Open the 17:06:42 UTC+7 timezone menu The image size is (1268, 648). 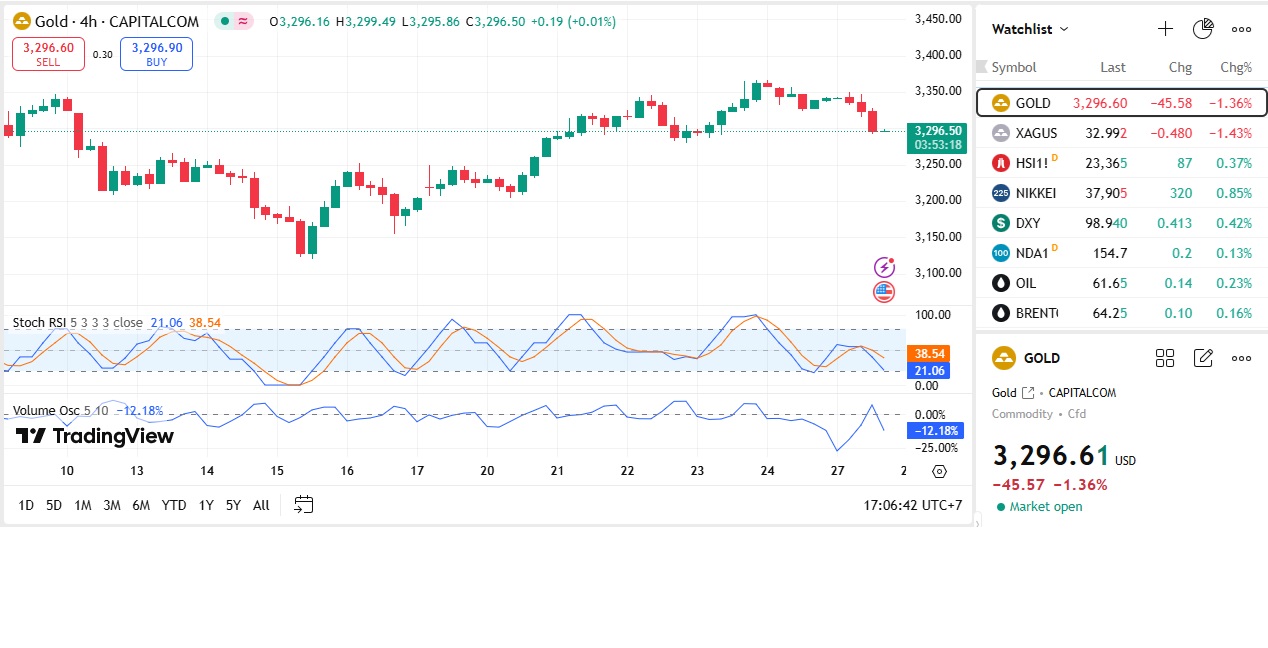click(x=912, y=505)
